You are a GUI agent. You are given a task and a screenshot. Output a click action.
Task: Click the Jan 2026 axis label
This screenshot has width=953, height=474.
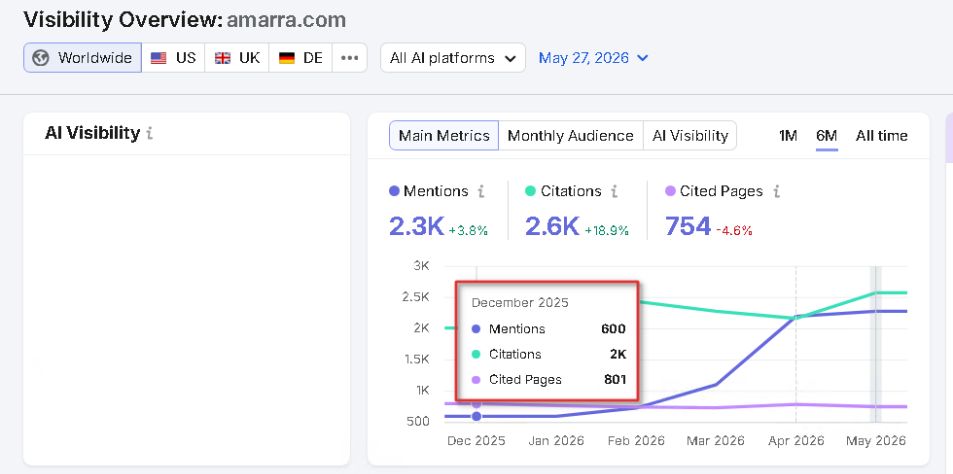point(556,441)
